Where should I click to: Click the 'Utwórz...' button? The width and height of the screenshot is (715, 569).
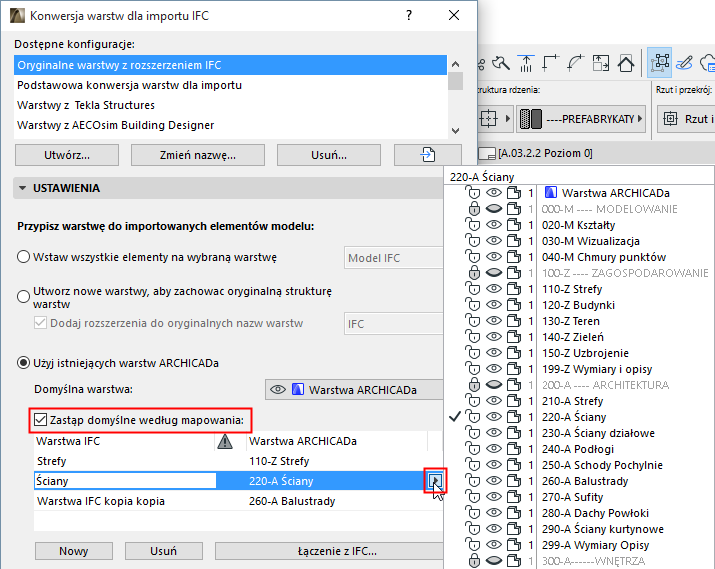tap(67, 155)
